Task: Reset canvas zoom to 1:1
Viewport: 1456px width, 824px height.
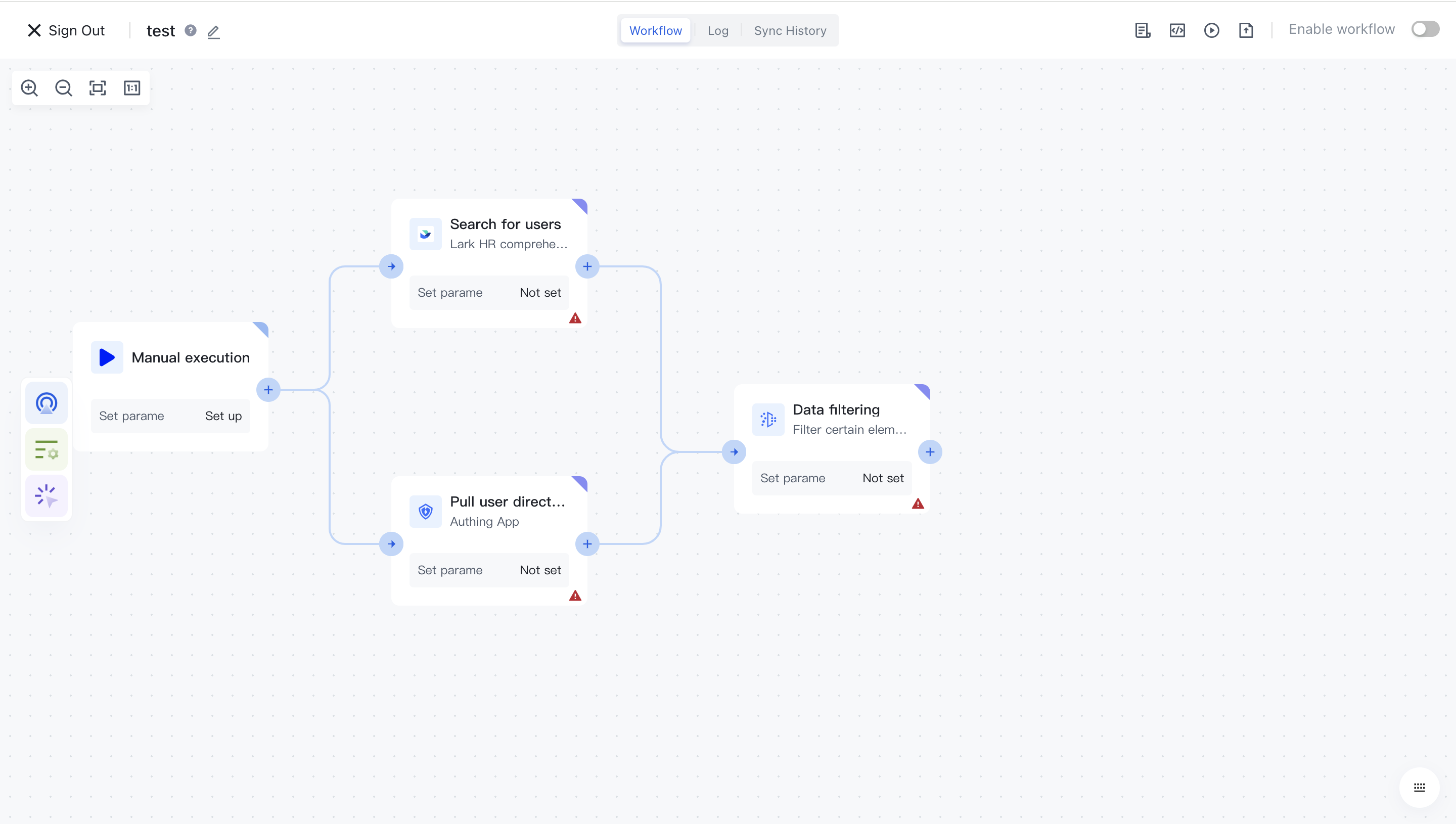Action: pyautogui.click(x=132, y=88)
